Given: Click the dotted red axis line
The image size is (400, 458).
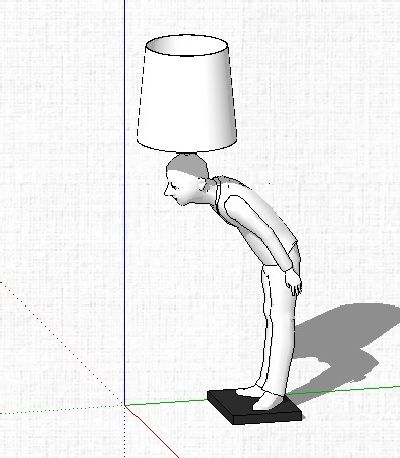Looking at the screenshot, I should pyautogui.click(x=62, y=343).
